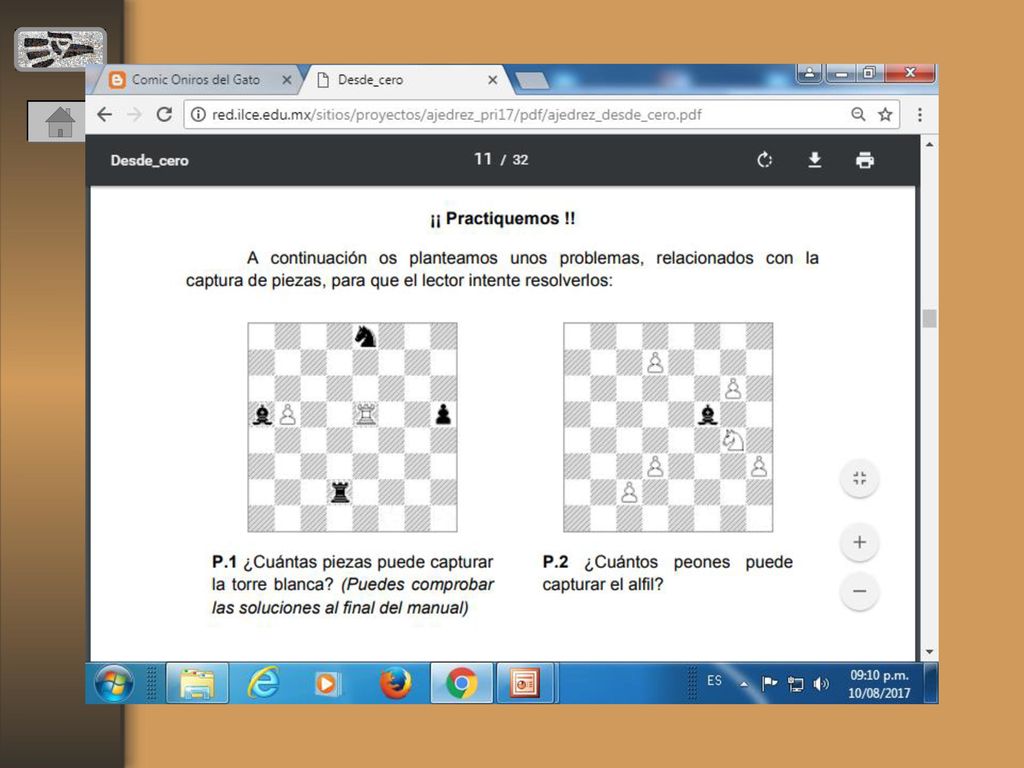This screenshot has width=1024, height=768.
Task: Go back with the browser back arrow
Action: [104, 115]
